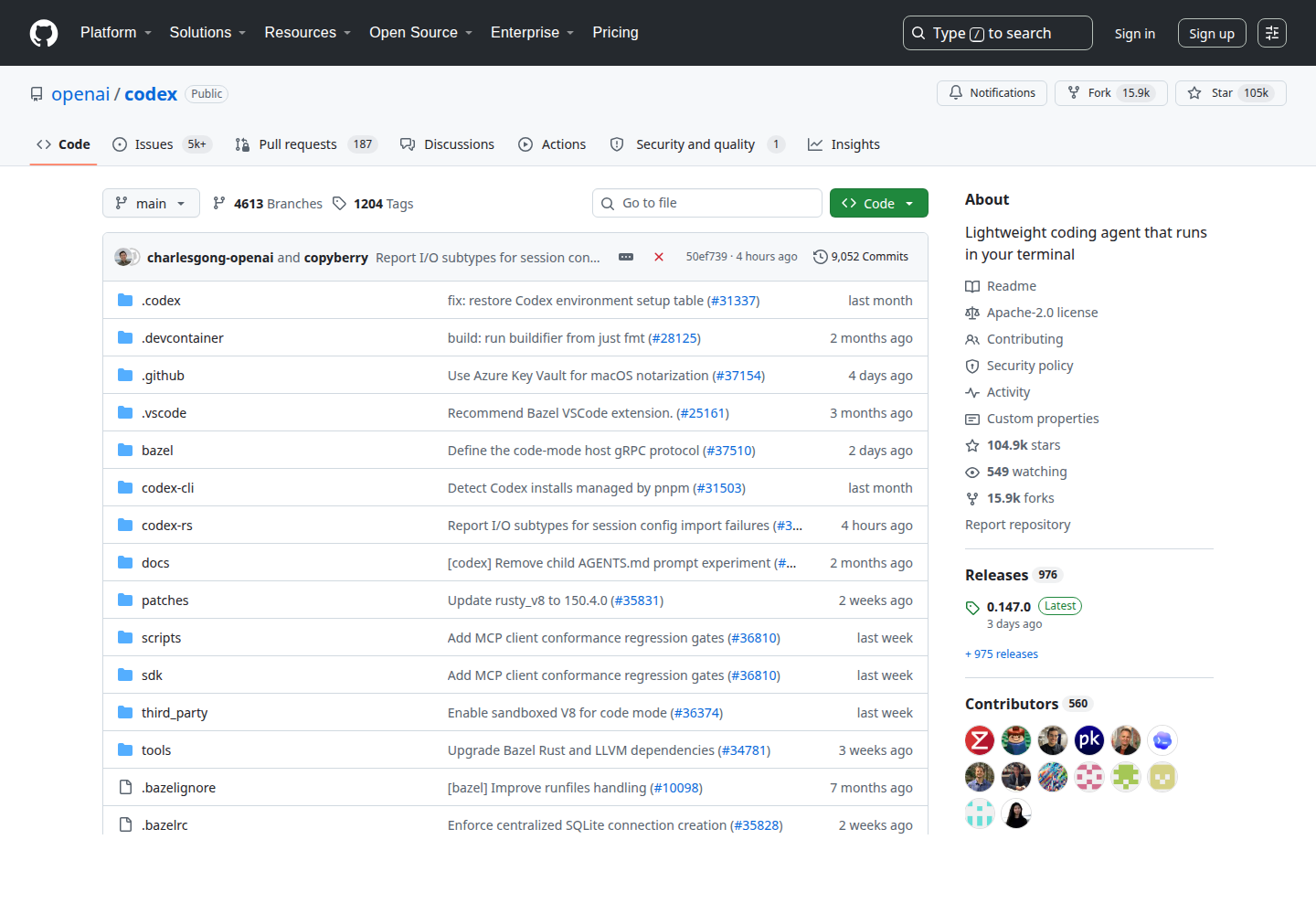
Task: Open 4613 Branches list
Action: (268, 204)
